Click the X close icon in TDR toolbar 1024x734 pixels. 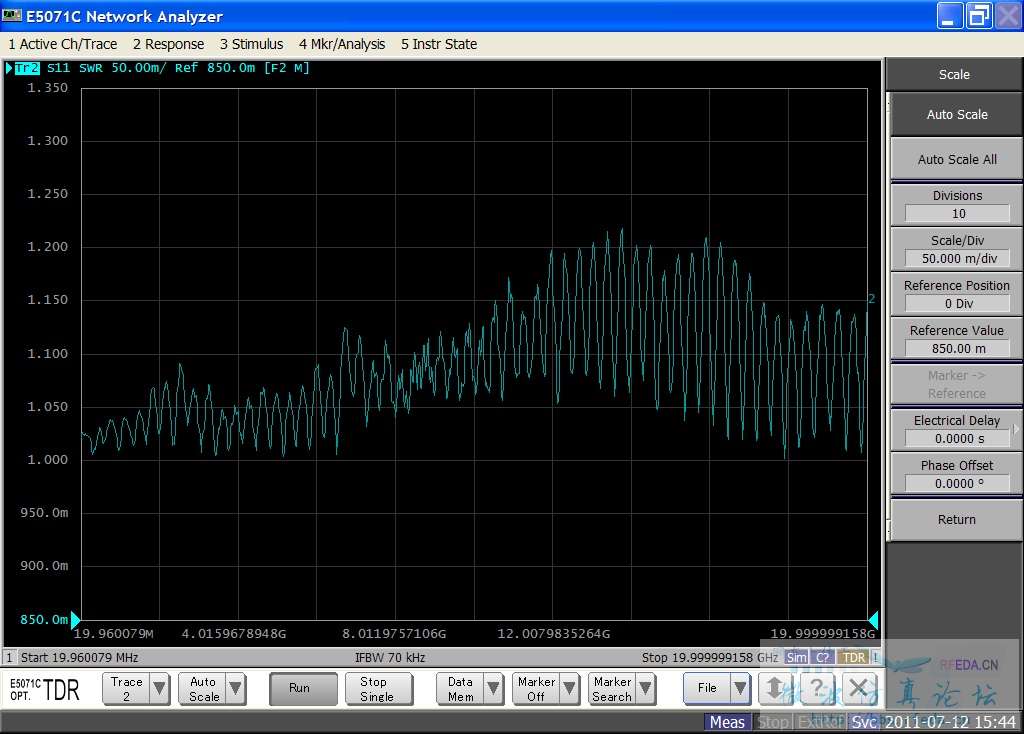click(x=859, y=688)
